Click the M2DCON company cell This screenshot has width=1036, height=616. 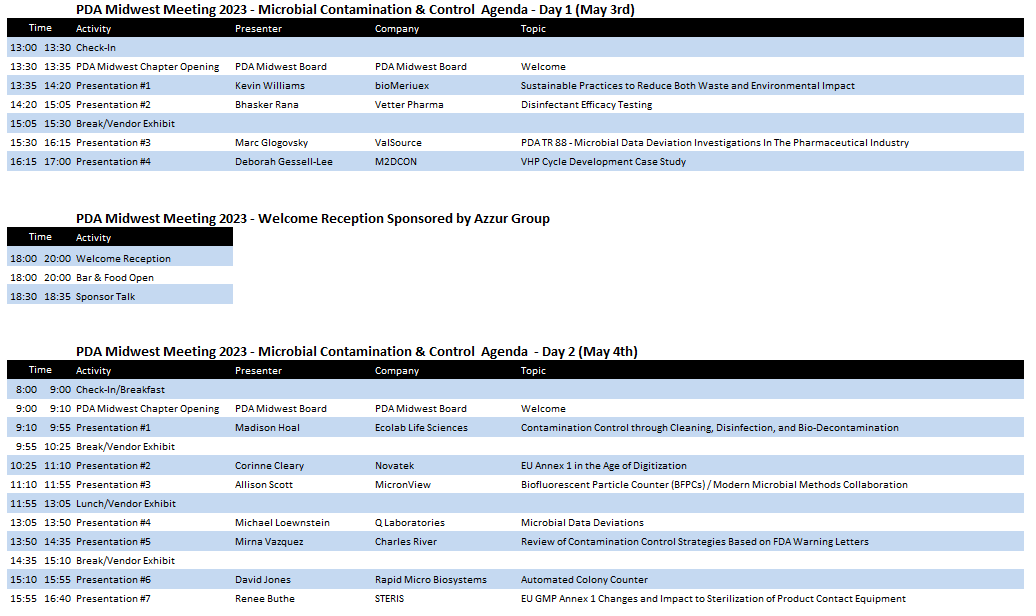coord(396,162)
